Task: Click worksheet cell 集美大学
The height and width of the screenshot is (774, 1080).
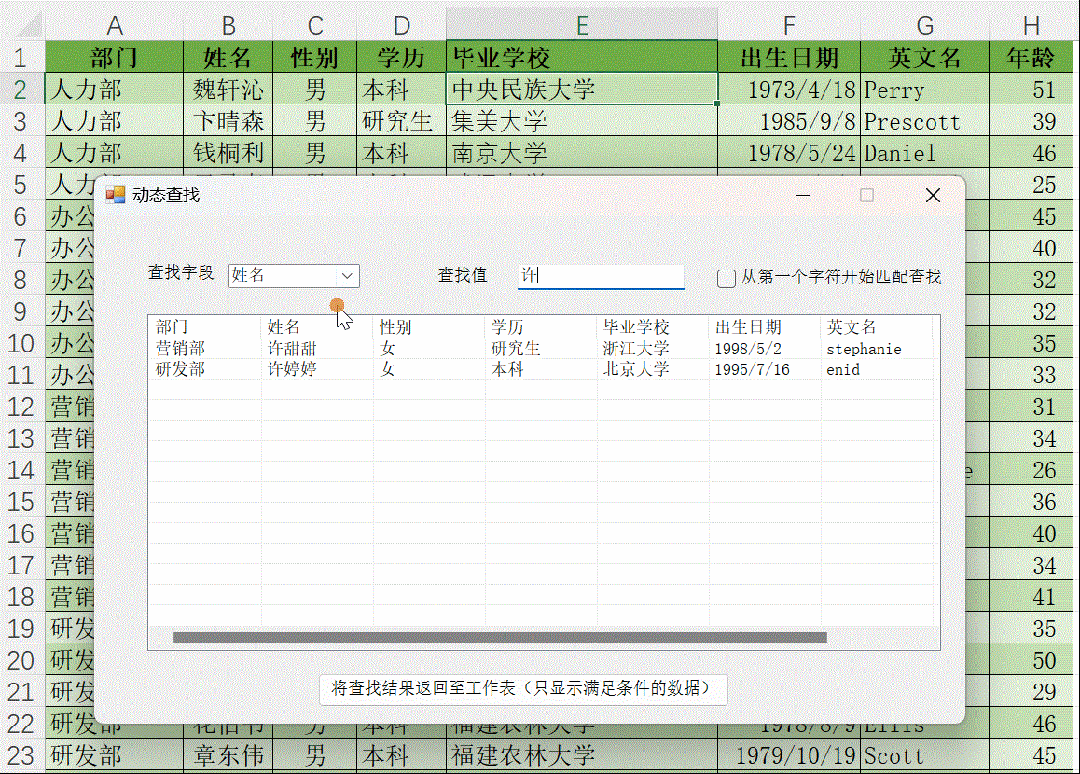Action: (582, 121)
